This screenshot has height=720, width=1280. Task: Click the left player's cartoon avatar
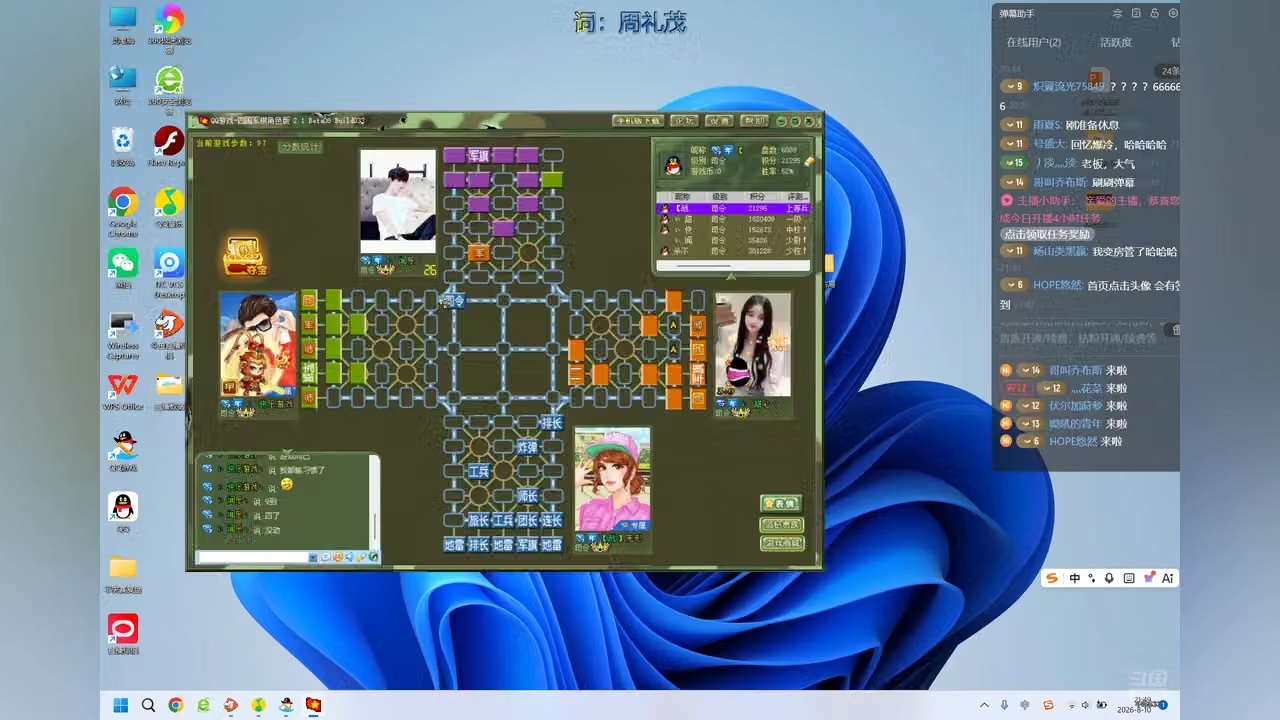coord(259,344)
